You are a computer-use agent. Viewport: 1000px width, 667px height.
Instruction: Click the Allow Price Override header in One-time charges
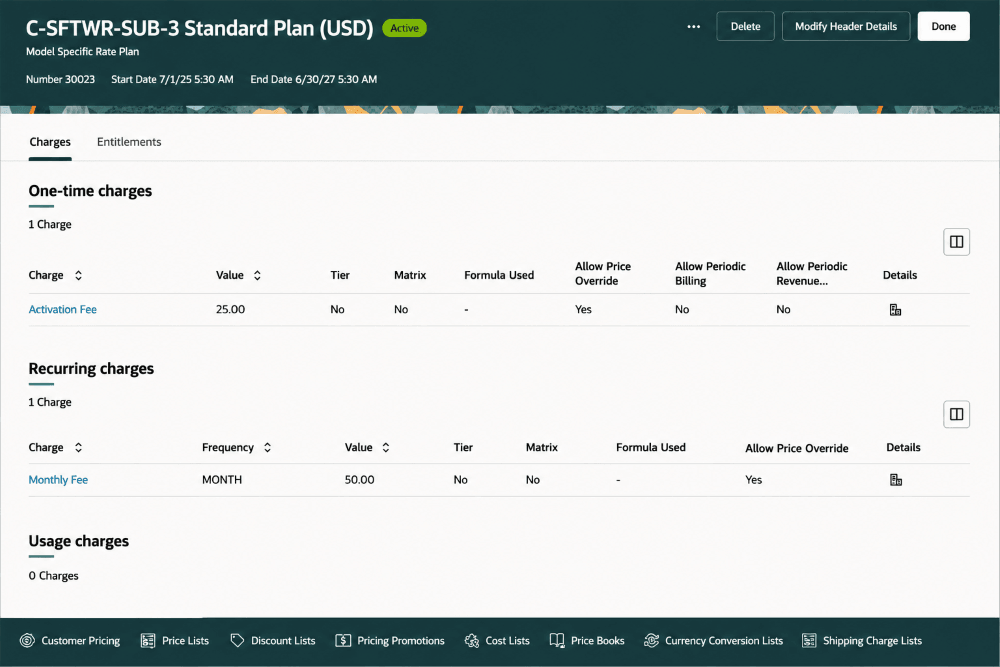[x=603, y=274]
